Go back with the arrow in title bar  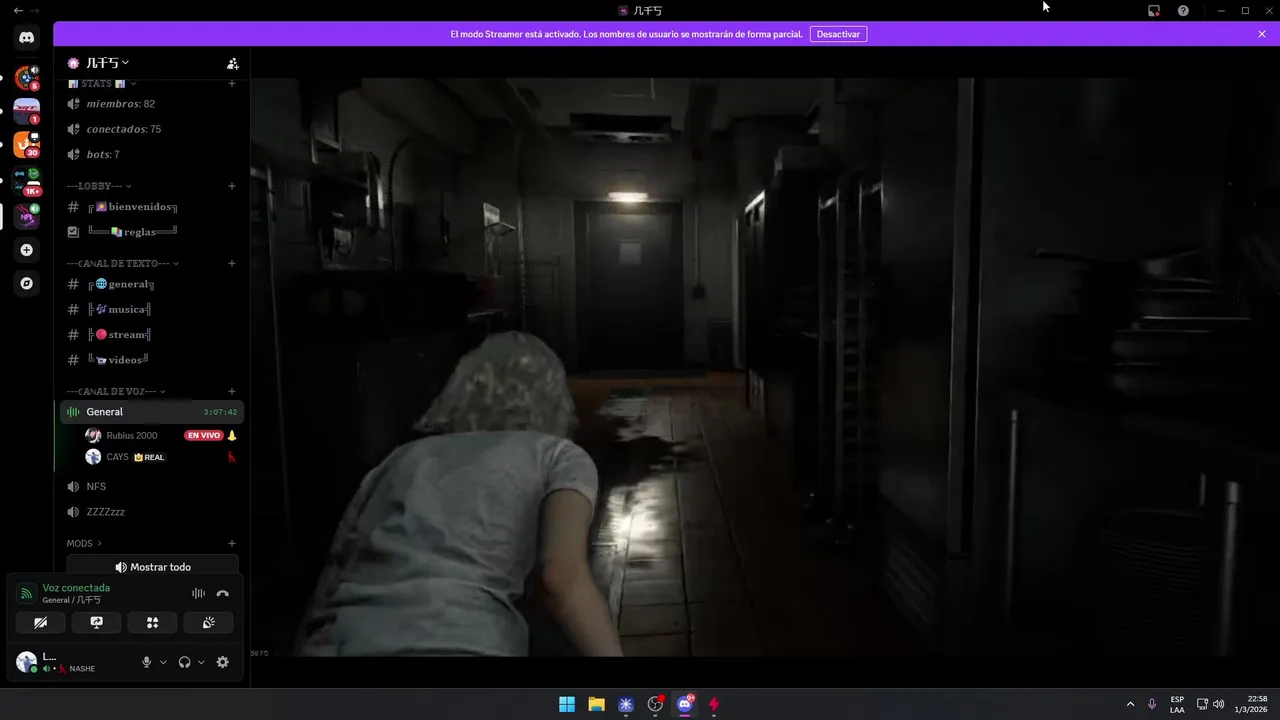[18, 10]
